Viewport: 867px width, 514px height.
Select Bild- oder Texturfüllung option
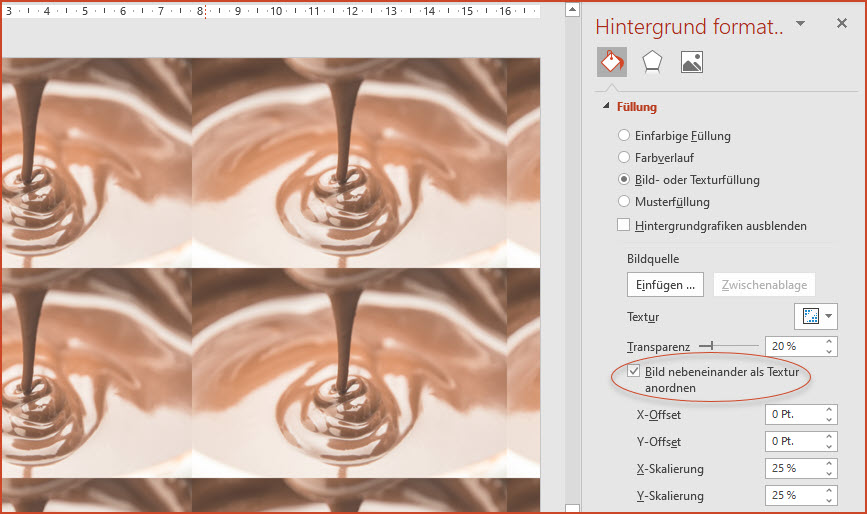click(x=624, y=179)
